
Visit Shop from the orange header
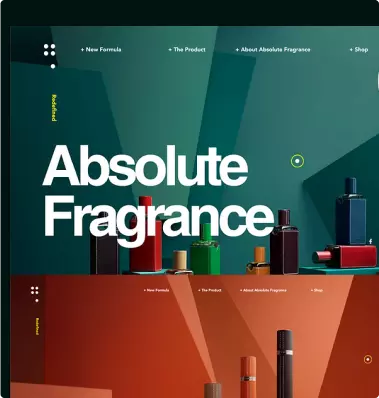click(317, 290)
